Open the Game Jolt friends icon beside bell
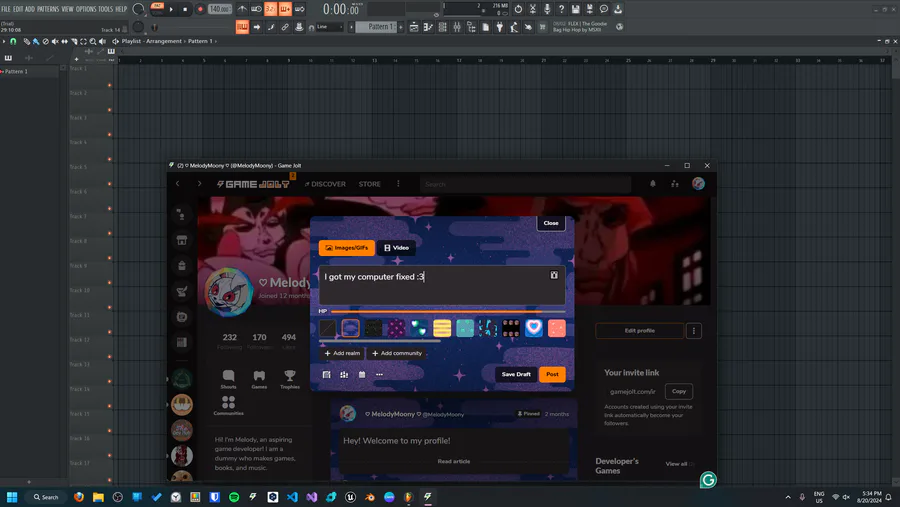The image size is (900, 507). pyautogui.click(x=675, y=184)
